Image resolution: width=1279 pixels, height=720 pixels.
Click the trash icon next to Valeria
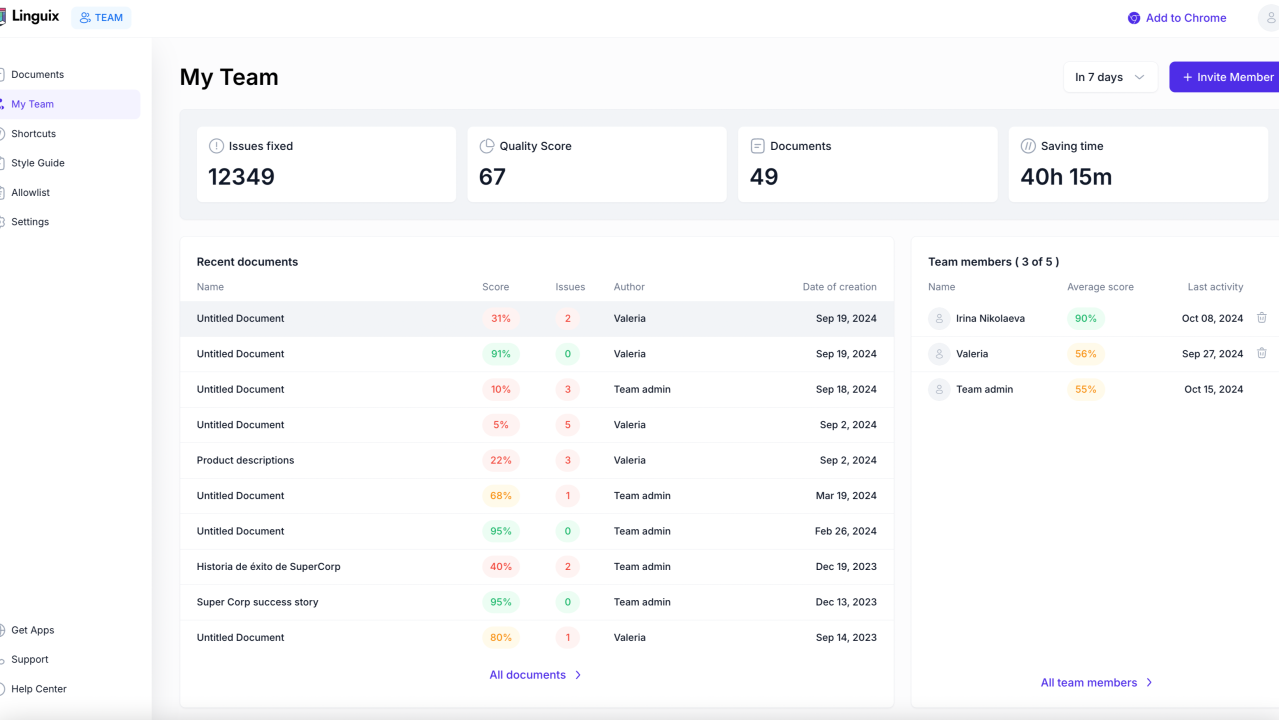point(1261,353)
